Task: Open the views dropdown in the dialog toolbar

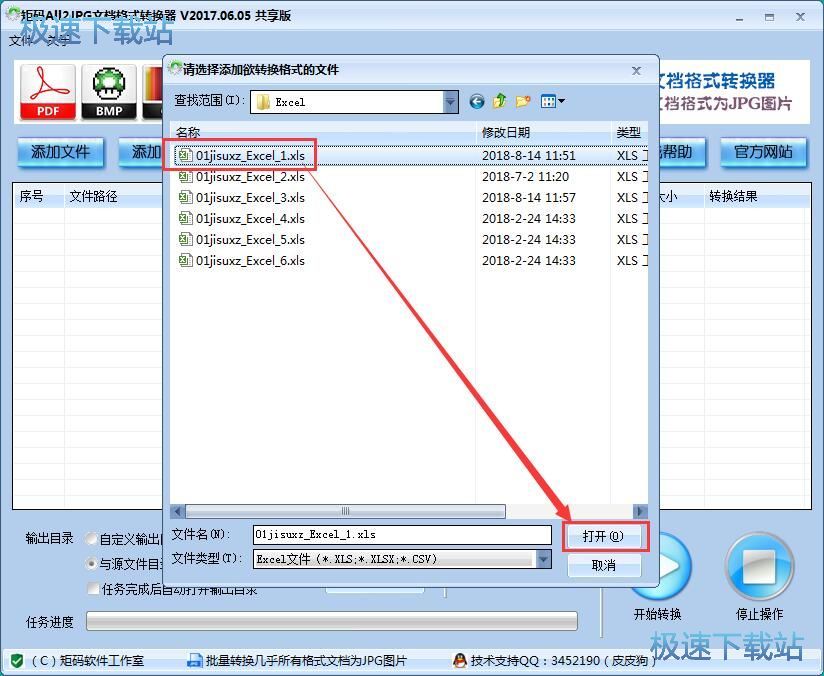Action: [560, 101]
